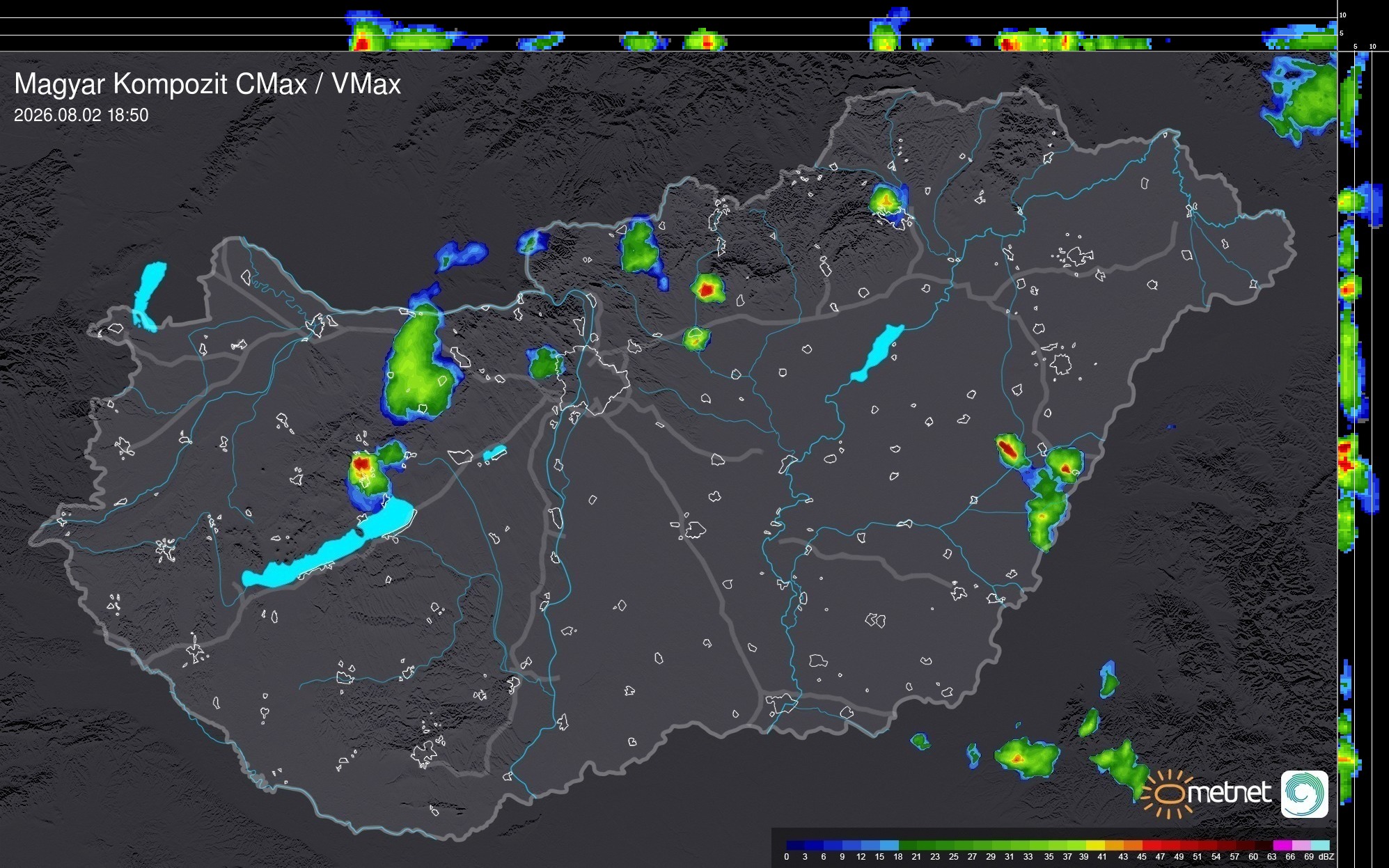The image size is (1389, 868).
Task: Click the metnet swirl app icon
Action: click(x=1305, y=794)
